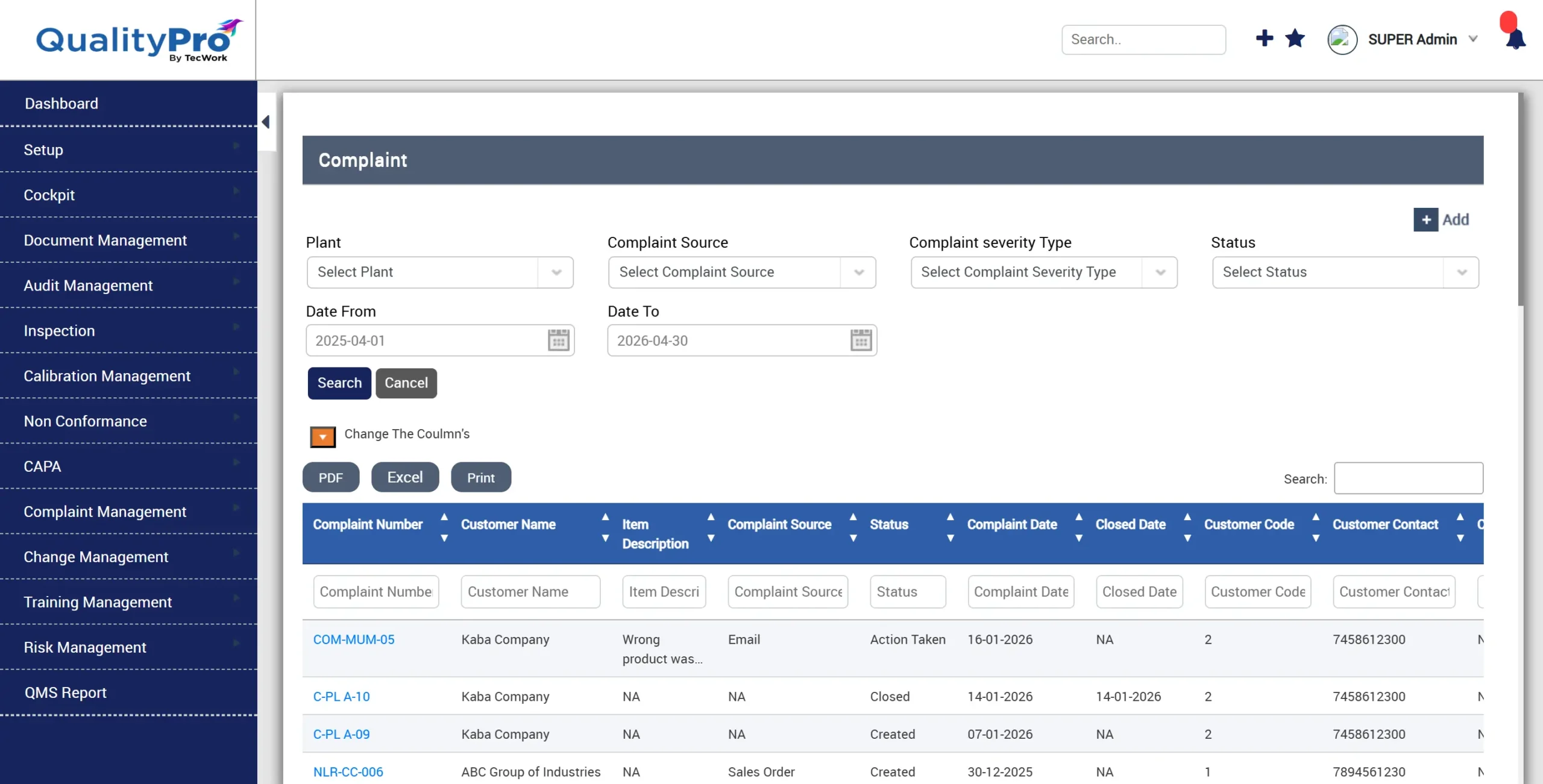Image resolution: width=1543 pixels, height=784 pixels.
Task: Open the Select Status dropdown
Action: pos(1345,272)
